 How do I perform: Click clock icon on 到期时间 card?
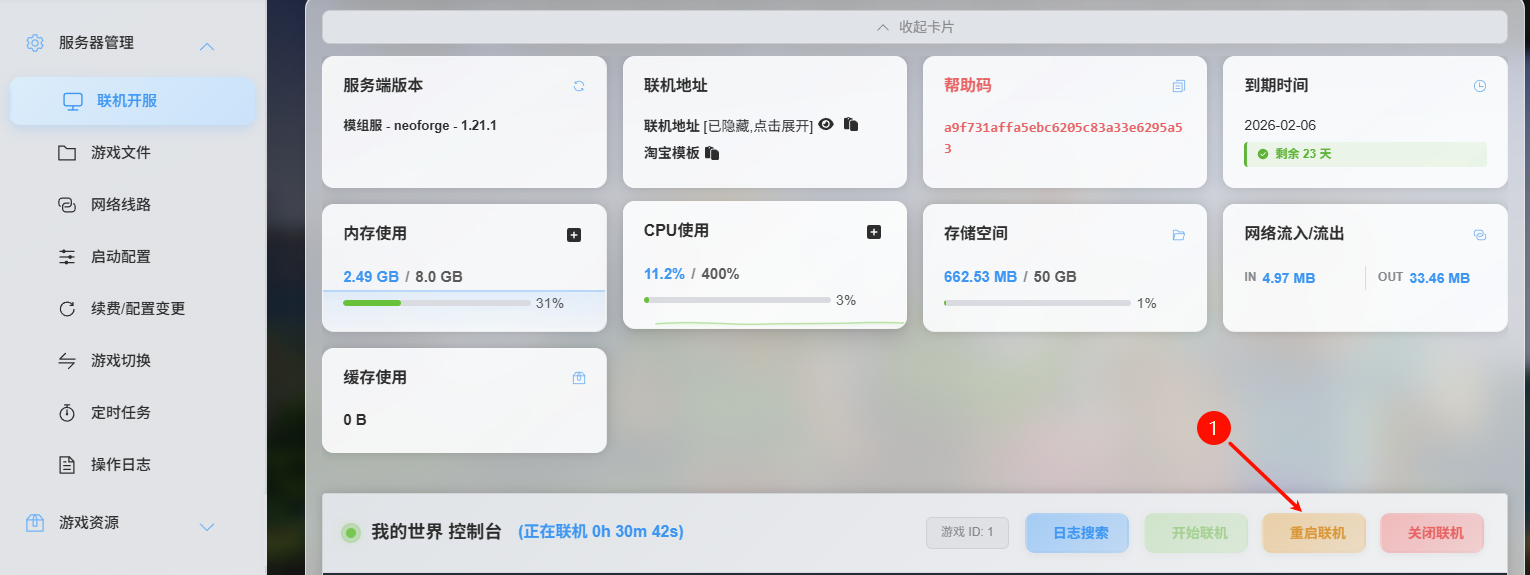[x=1480, y=86]
